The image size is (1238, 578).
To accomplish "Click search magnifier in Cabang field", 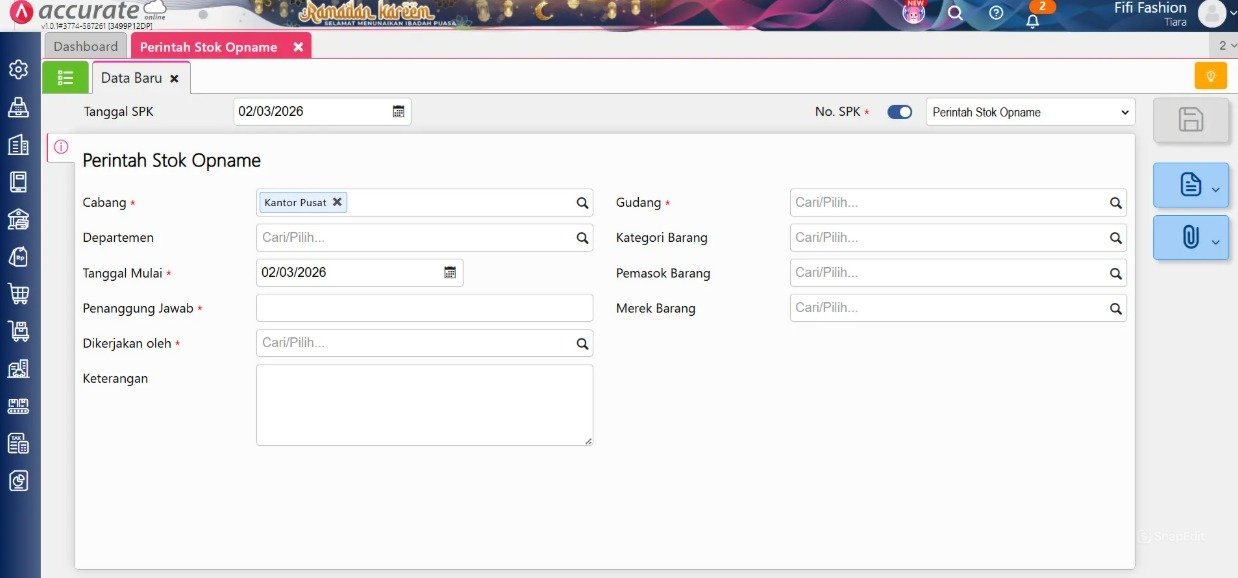I will click(582, 203).
